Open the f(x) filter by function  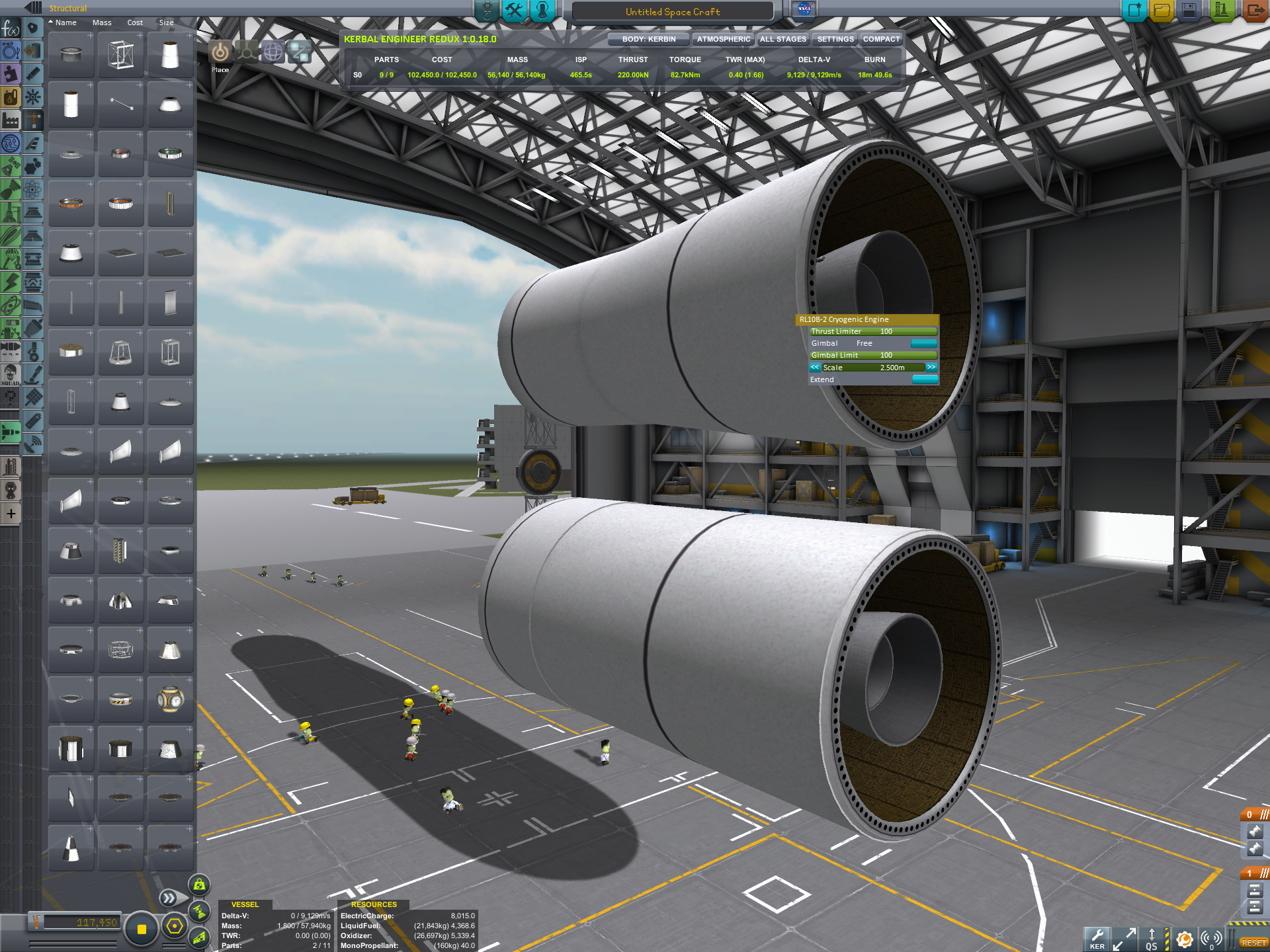point(11,29)
